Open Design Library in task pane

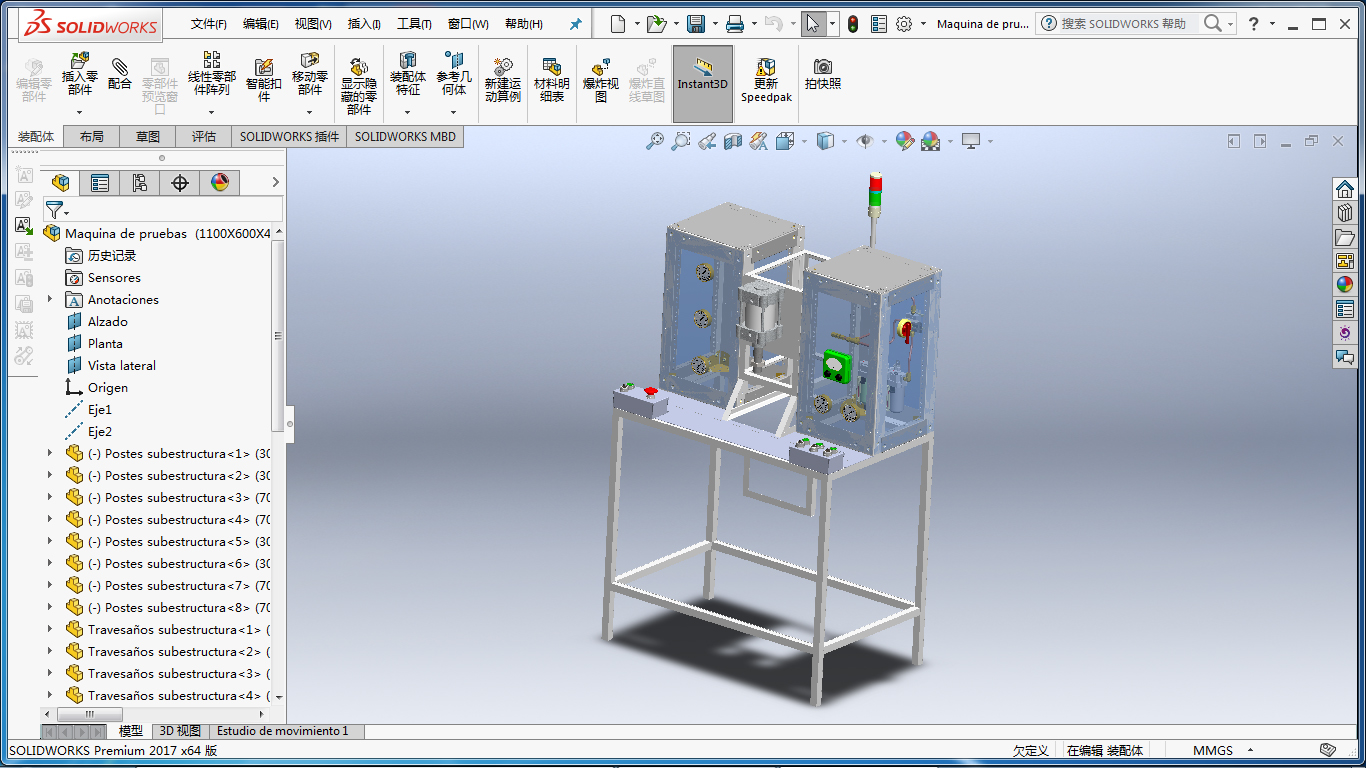click(1345, 212)
